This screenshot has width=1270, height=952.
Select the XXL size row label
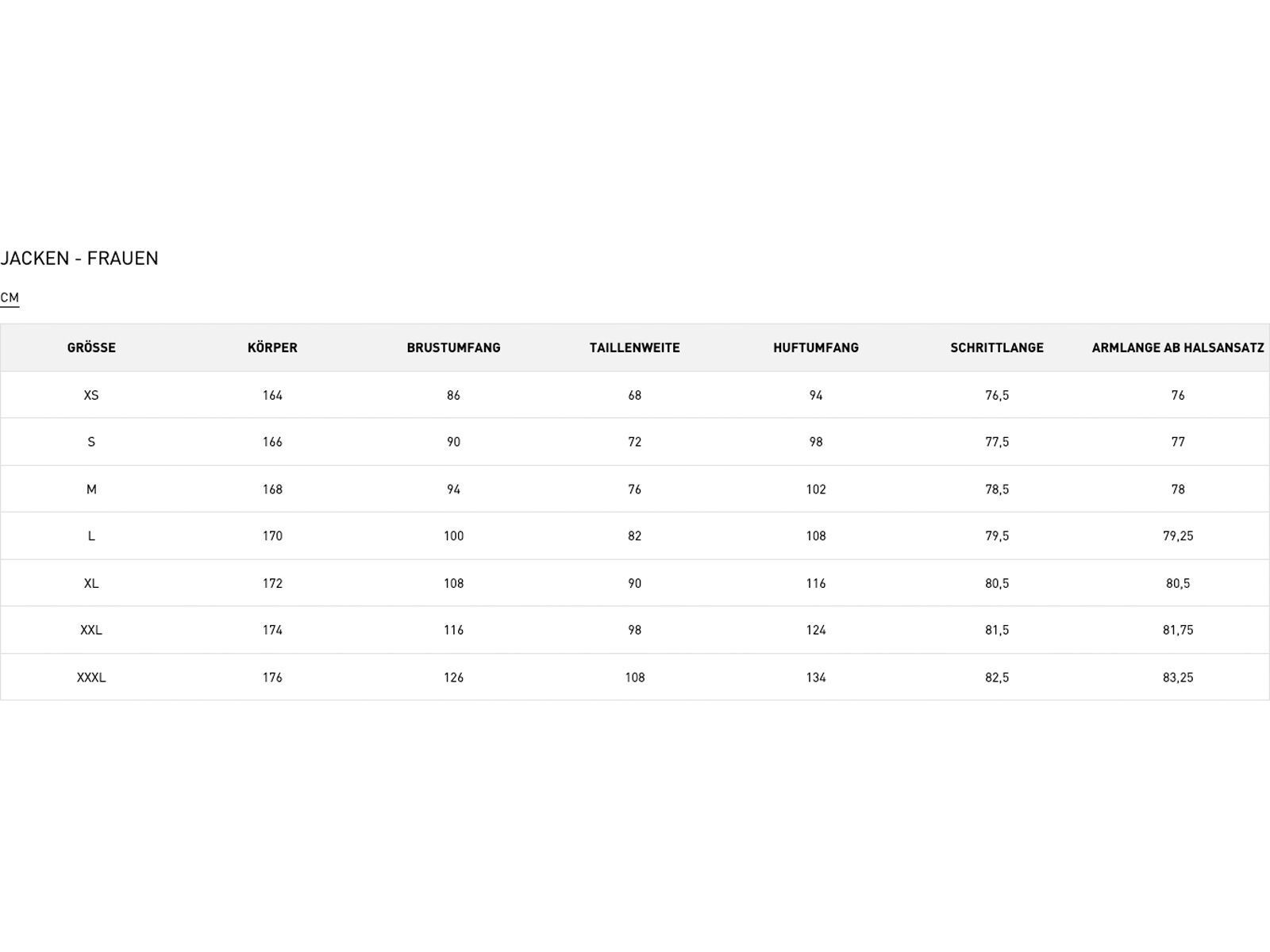(x=91, y=630)
